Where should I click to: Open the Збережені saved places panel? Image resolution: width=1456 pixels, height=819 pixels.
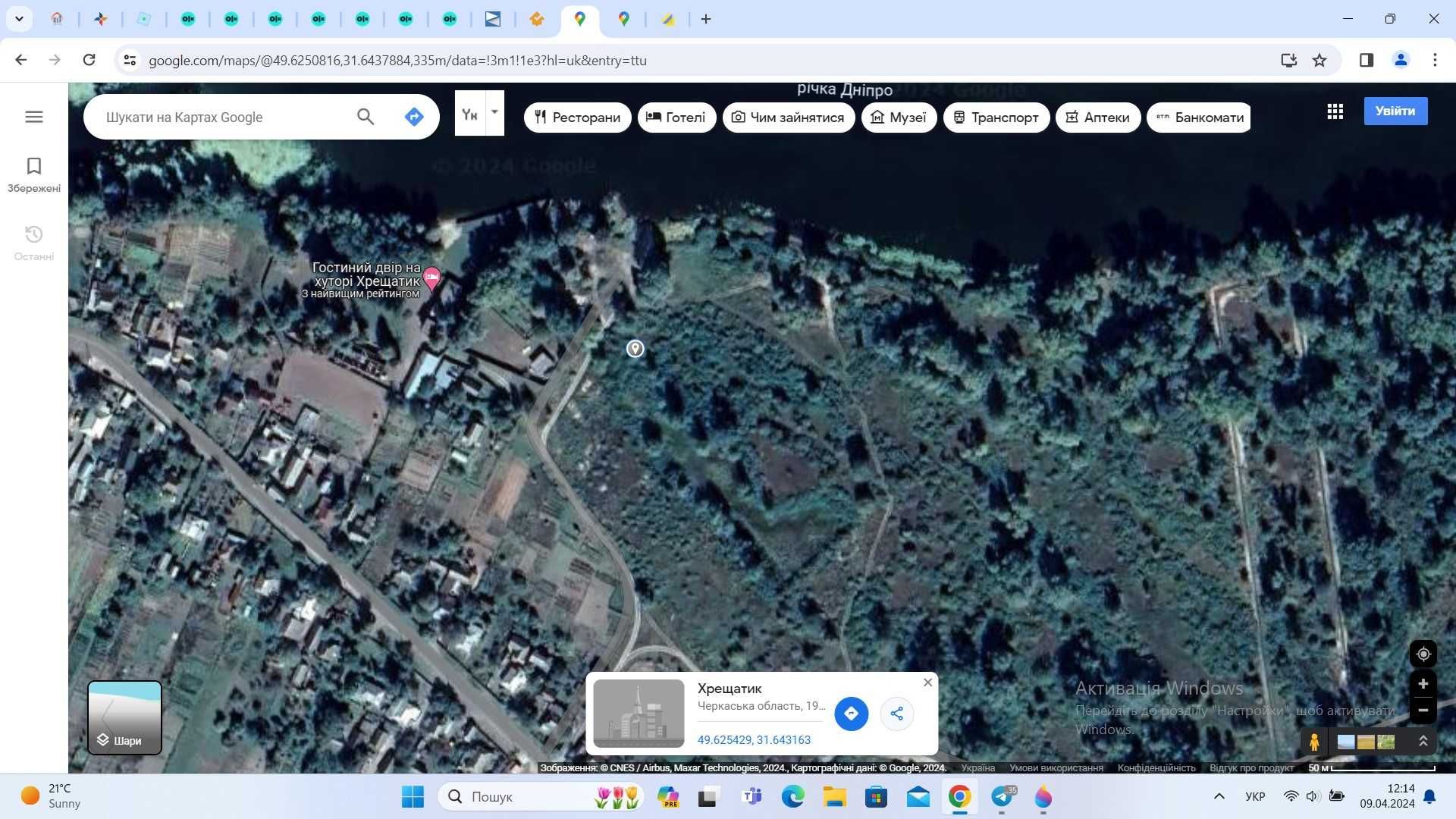click(x=34, y=175)
